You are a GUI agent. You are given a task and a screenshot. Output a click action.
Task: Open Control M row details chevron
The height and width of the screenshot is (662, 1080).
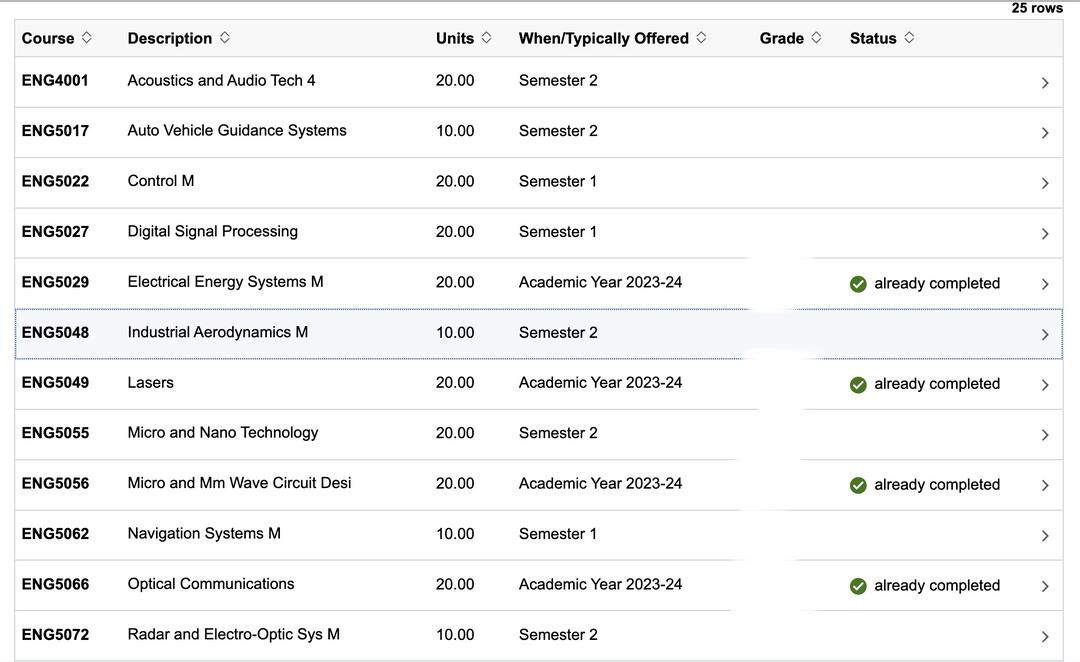[x=1045, y=183]
